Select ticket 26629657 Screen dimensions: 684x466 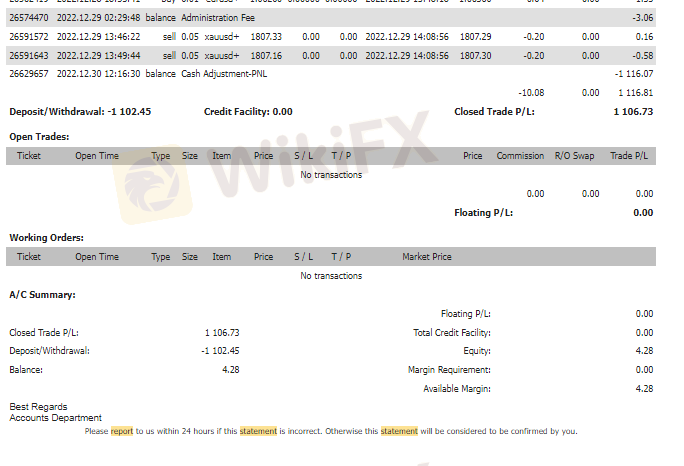[29, 74]
